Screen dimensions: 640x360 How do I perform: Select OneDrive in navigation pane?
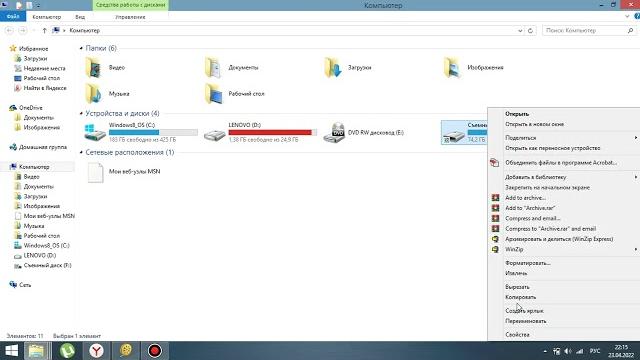click(31, 108)
